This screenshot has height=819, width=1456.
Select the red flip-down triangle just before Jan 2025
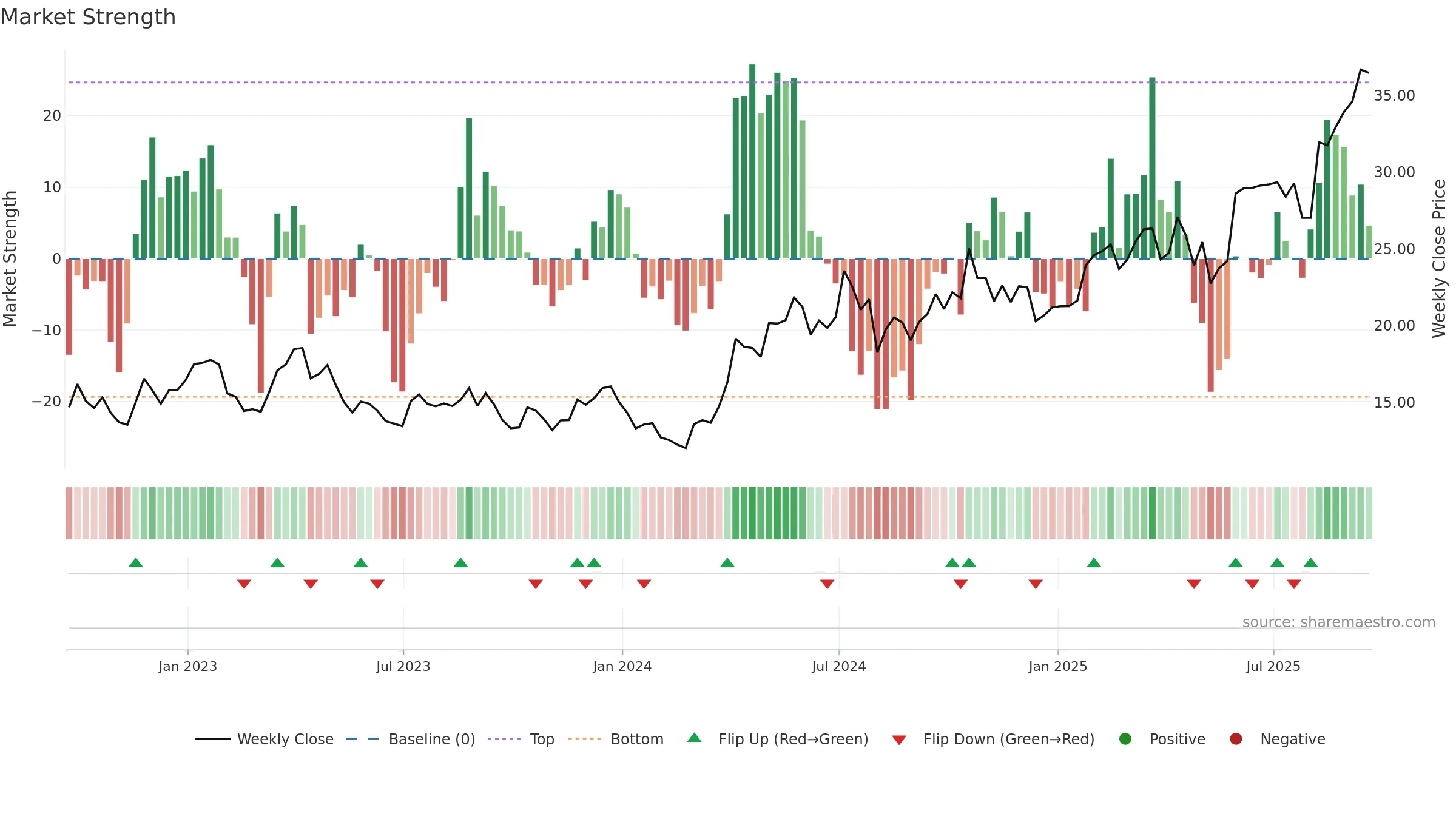coord(1036,584)
